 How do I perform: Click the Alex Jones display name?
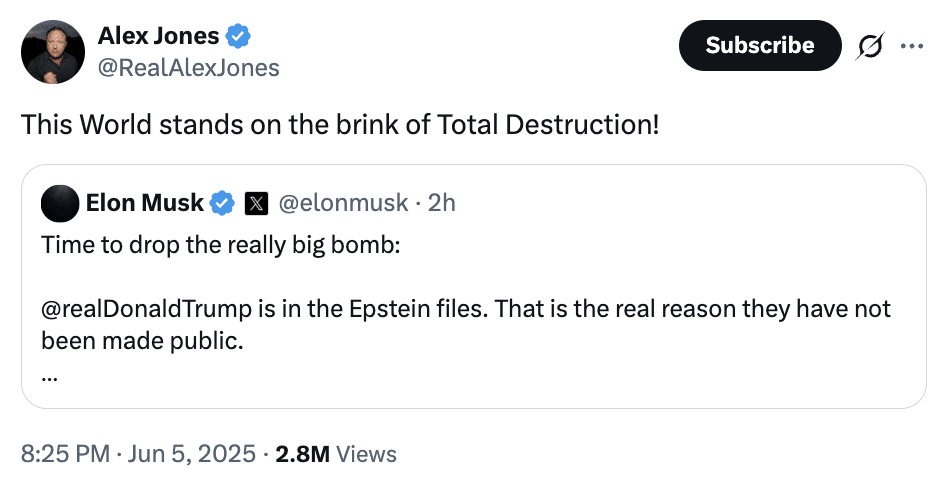159,36
